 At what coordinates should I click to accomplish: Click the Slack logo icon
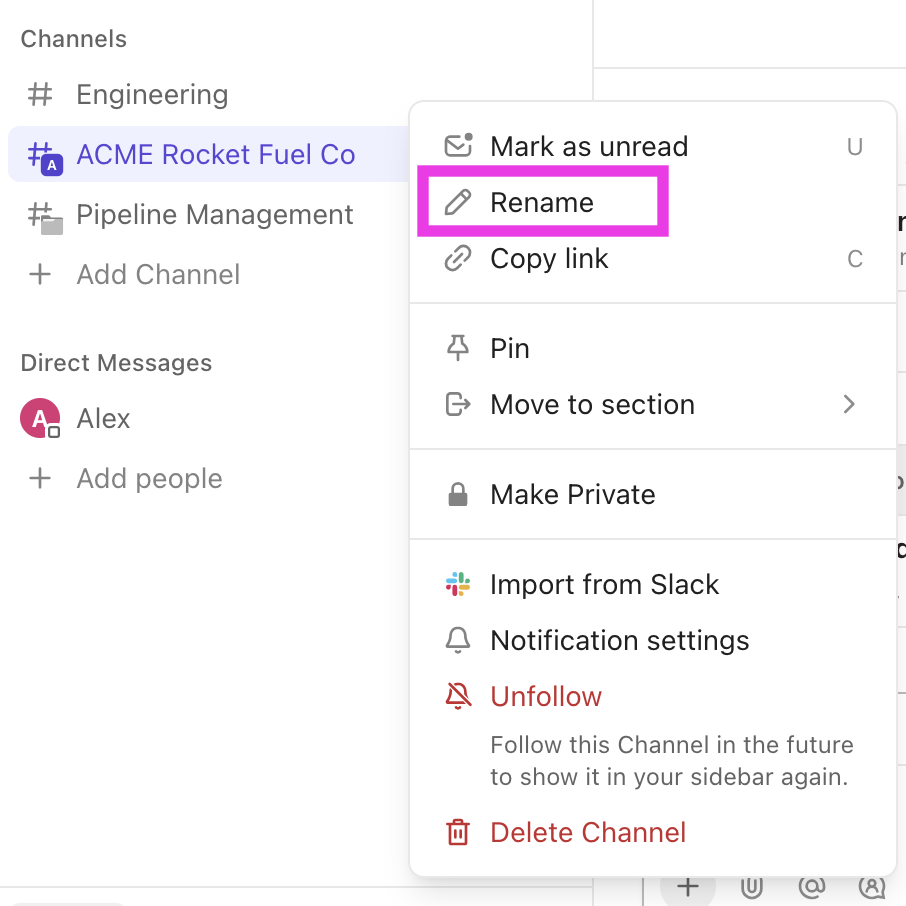pos(458,585)
